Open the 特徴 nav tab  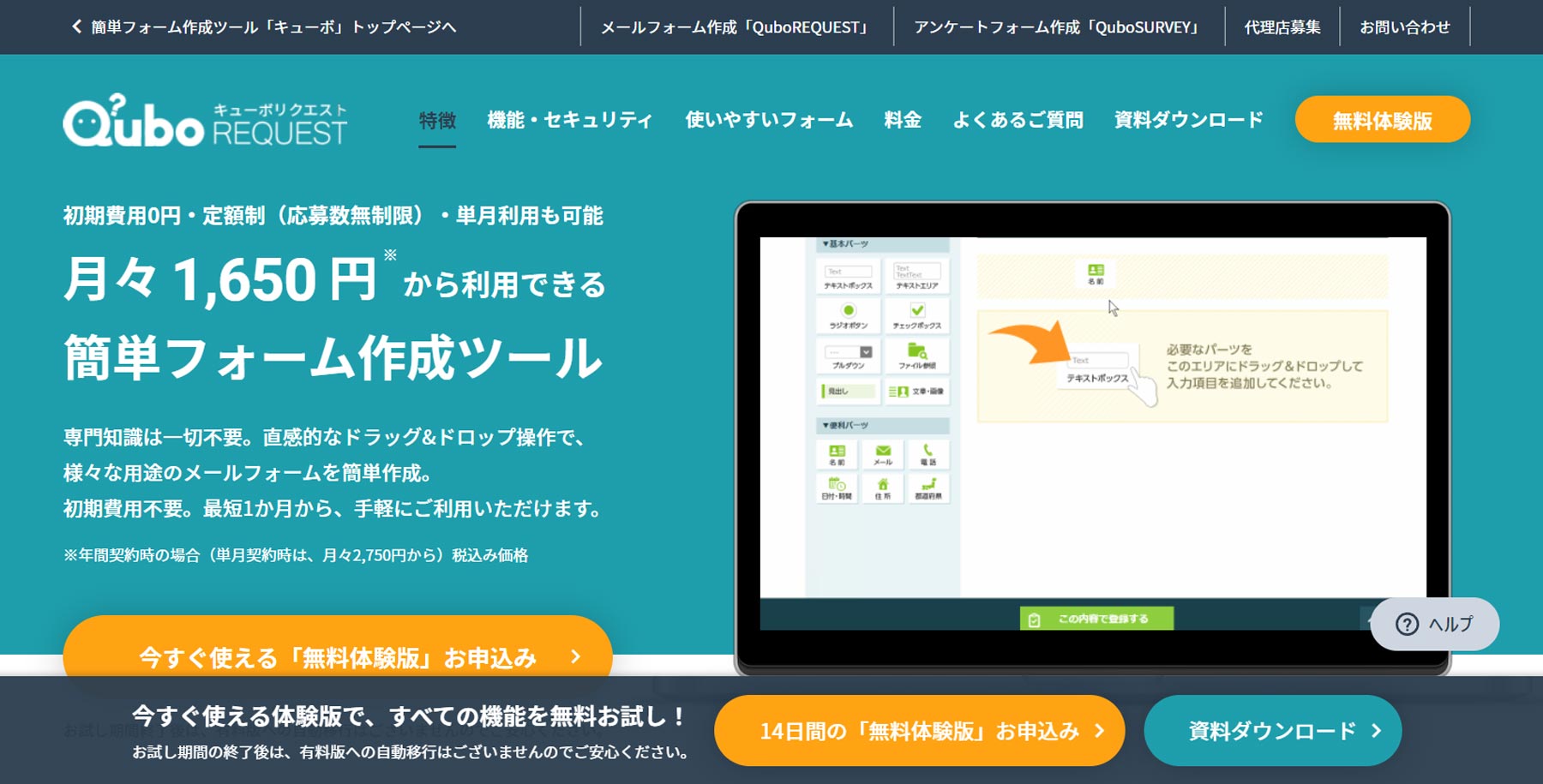coord(437,121)
